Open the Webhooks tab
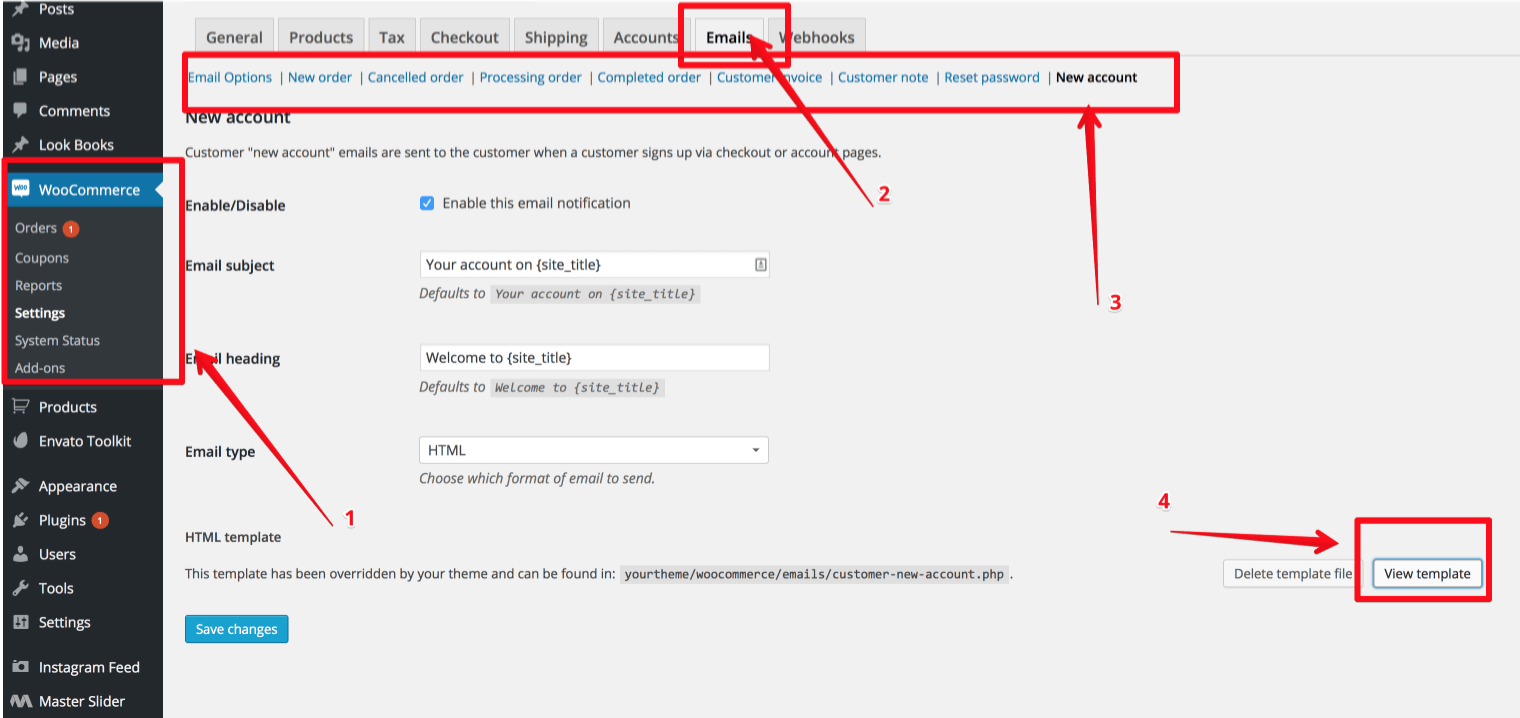This screenshot has height=718, width=1520. (x=817, y=36)
